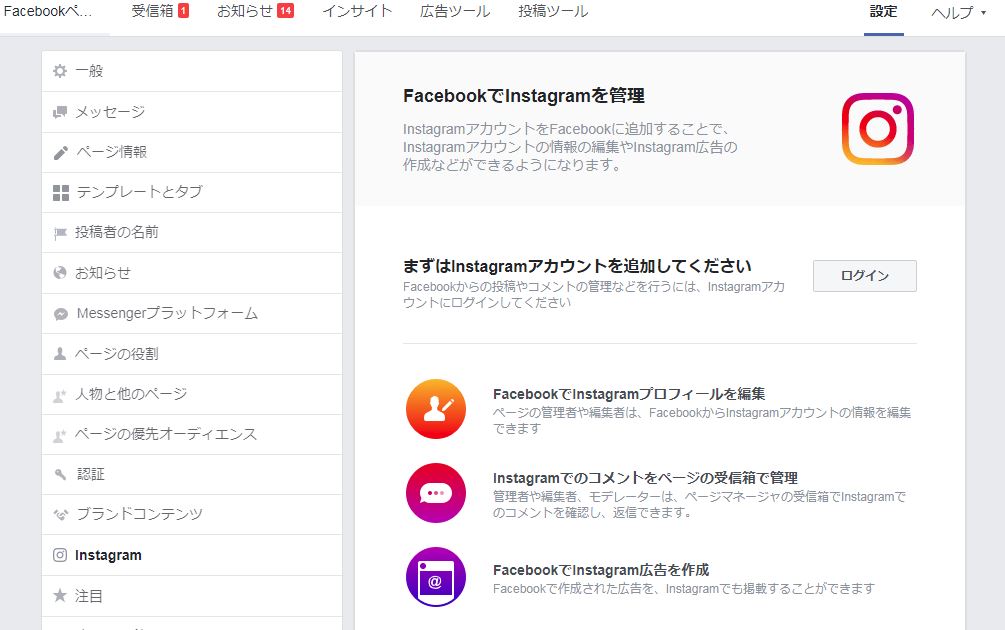Select 認証 text in sidebar

91,474
